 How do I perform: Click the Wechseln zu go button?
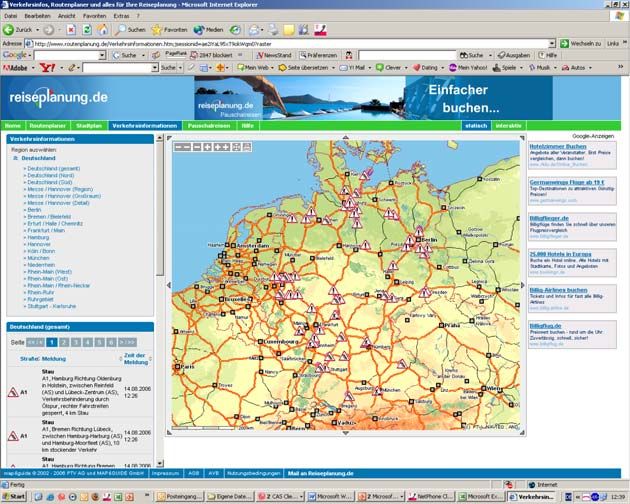tap(581, 43)
